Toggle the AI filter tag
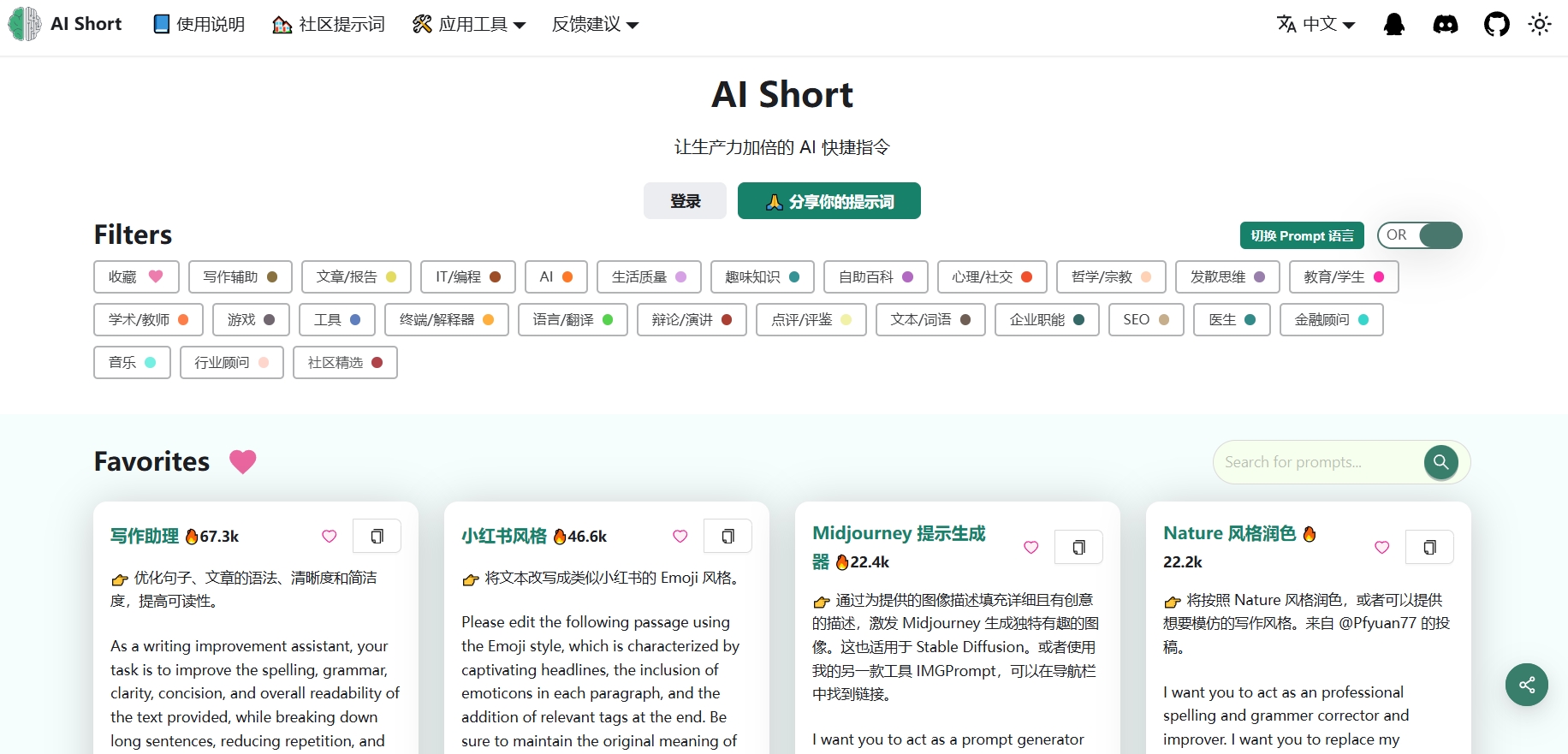 556,276
